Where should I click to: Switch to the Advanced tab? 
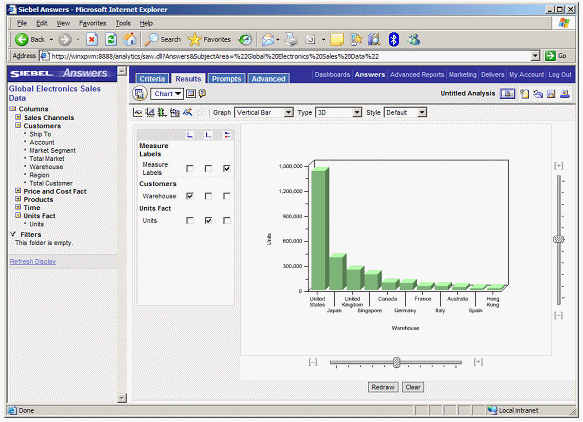pyautogui.click(x=268, y=79)
